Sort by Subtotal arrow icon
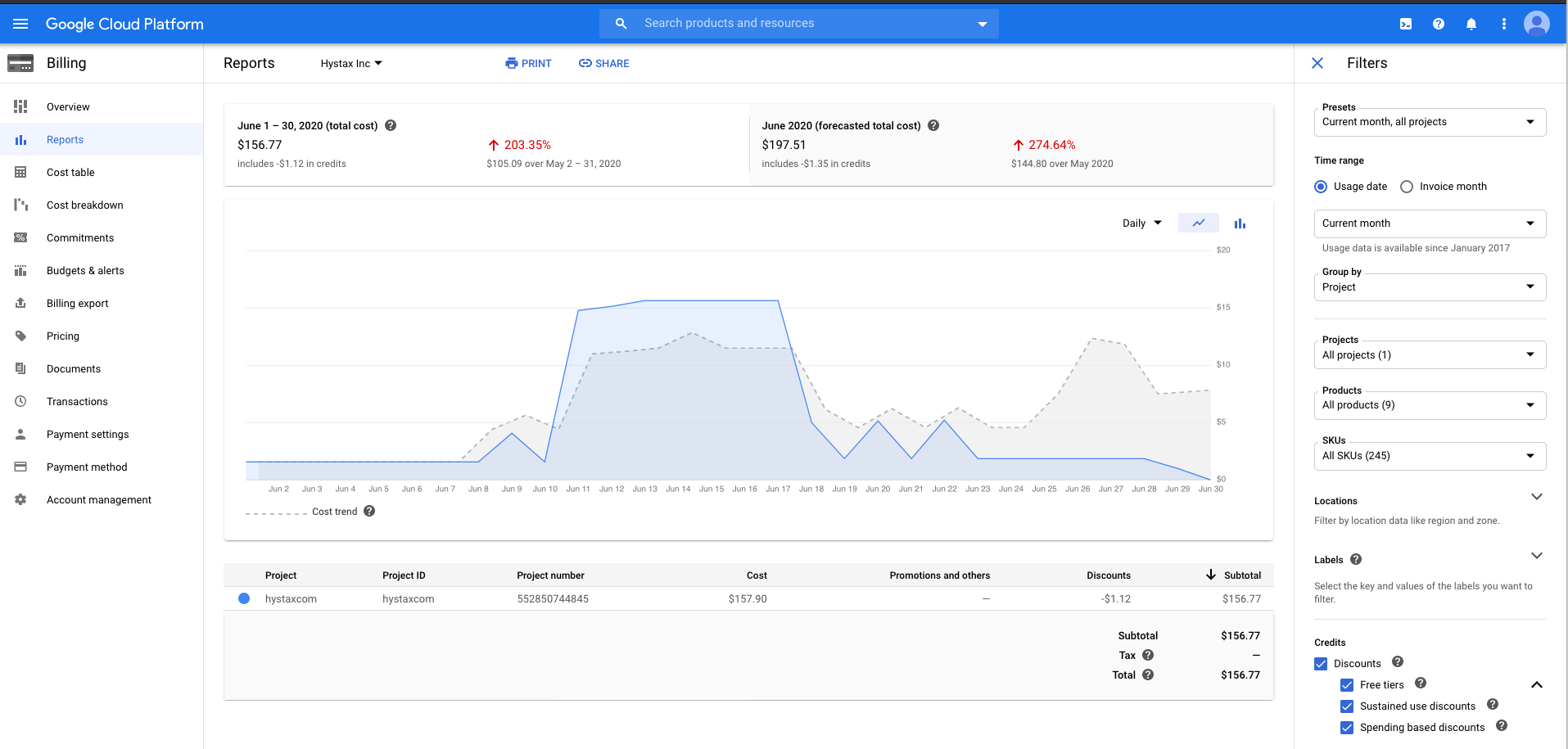1568x749 pixels. click(1211, 575)
